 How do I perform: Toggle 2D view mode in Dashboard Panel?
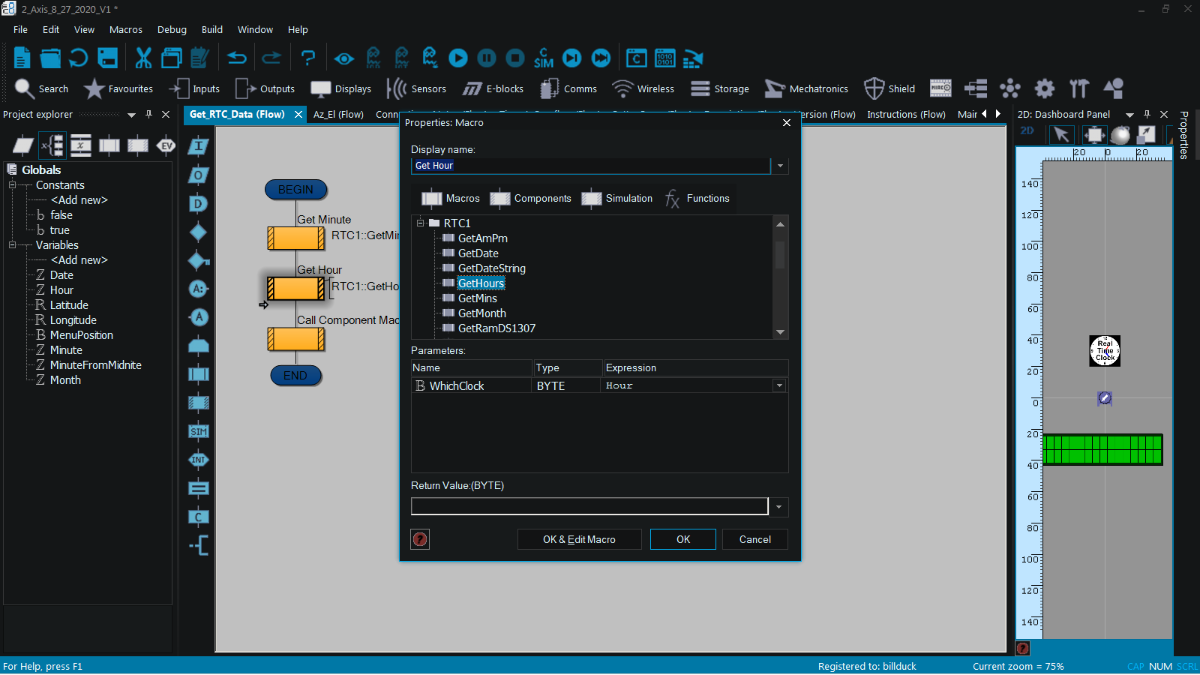pyautogui.click(x=1028, y=134)
